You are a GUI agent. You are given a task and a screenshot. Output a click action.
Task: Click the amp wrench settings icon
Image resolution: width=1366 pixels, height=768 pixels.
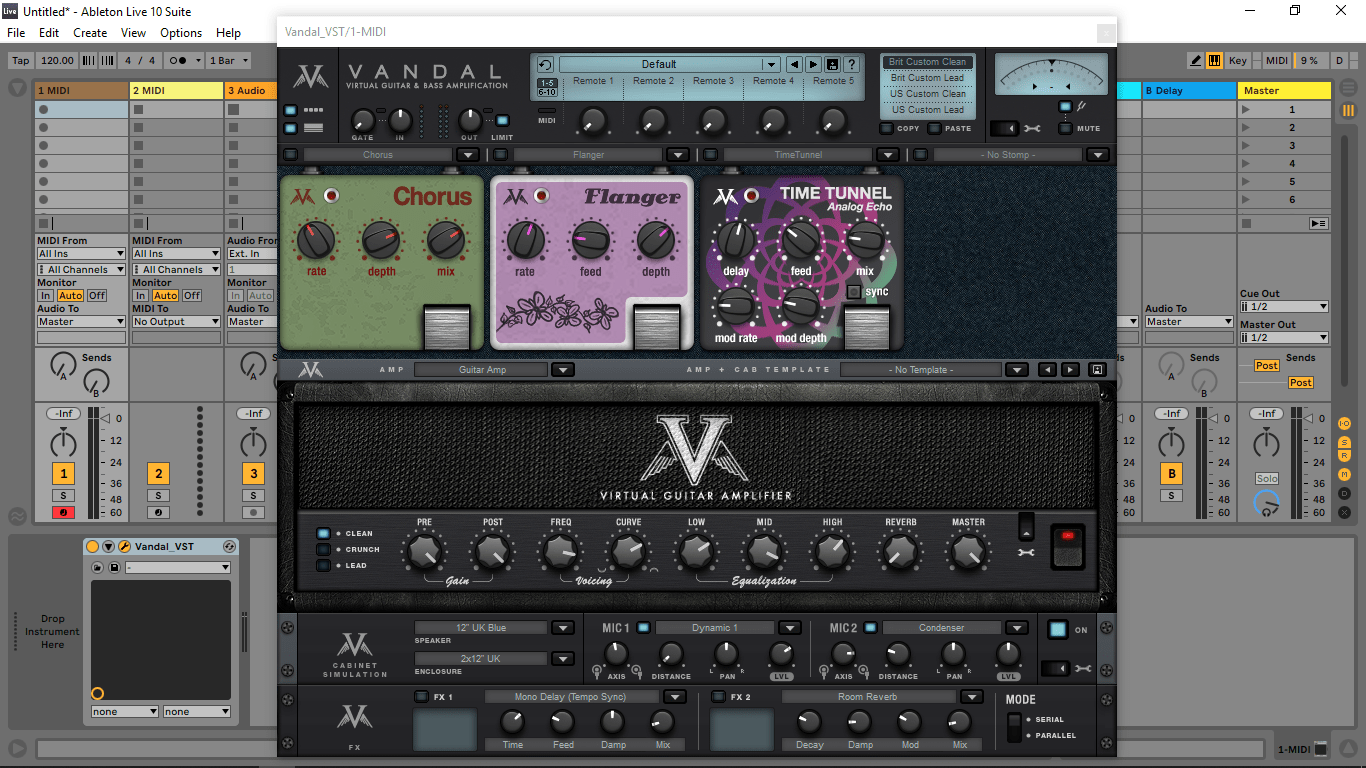[x=1025, y=551]
